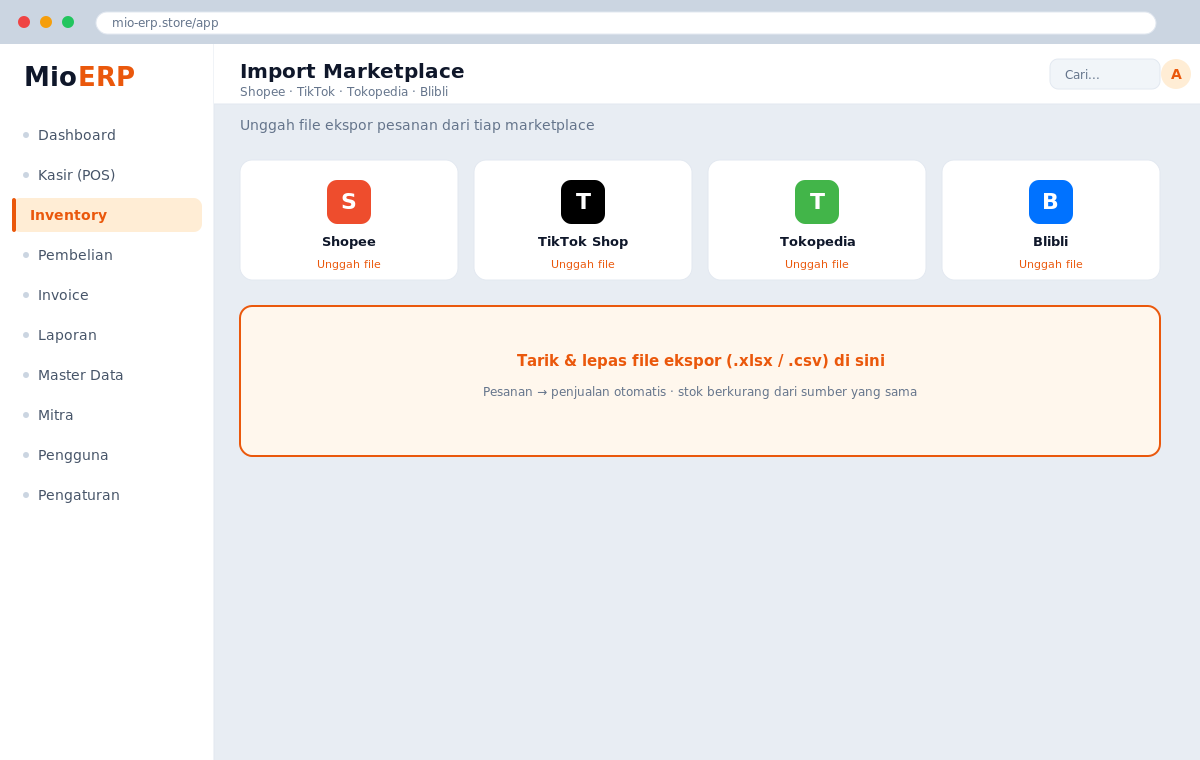Click the Shopee · TikTok · Tokopedia · Blibli subtitle
This screenshot has height=760, width=1200.
tap(344, 92)
